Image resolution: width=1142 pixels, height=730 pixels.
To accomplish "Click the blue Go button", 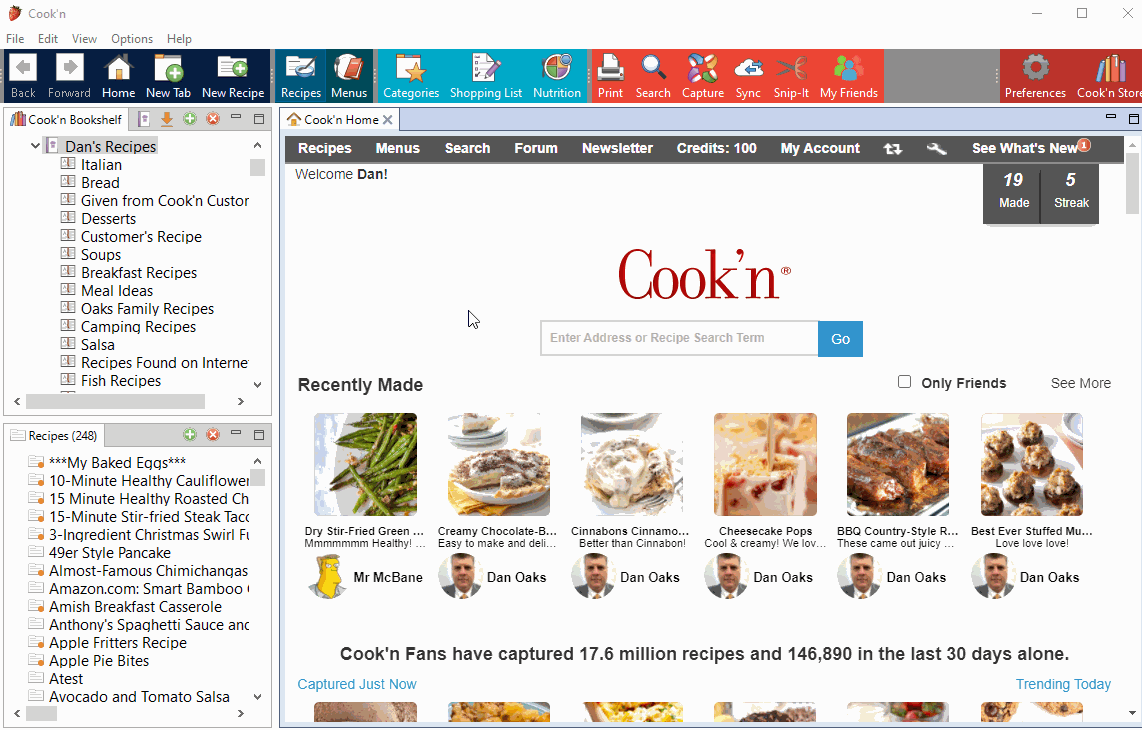I will click(x=840, y=339).
